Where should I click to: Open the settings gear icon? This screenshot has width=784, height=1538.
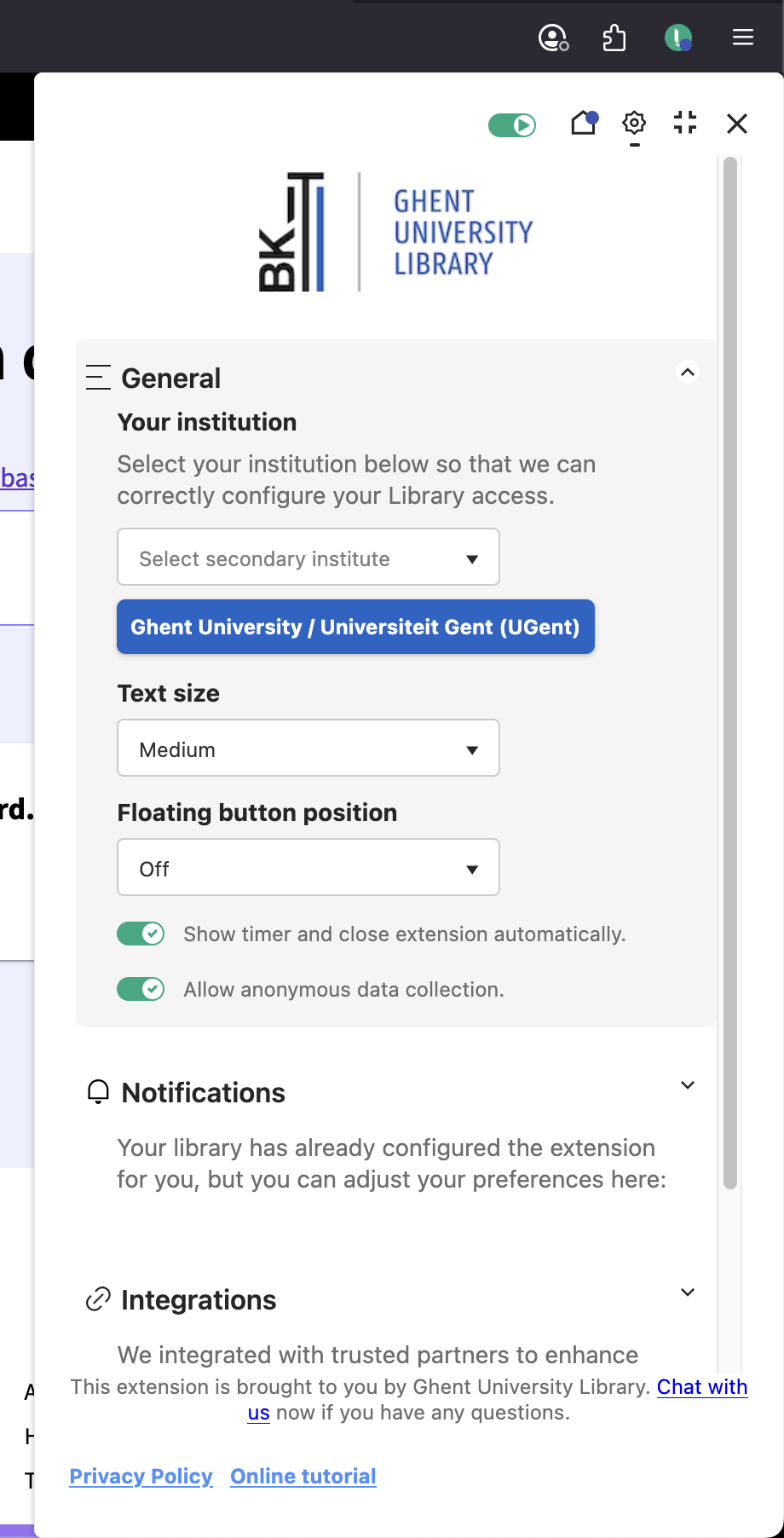point(634,124)
